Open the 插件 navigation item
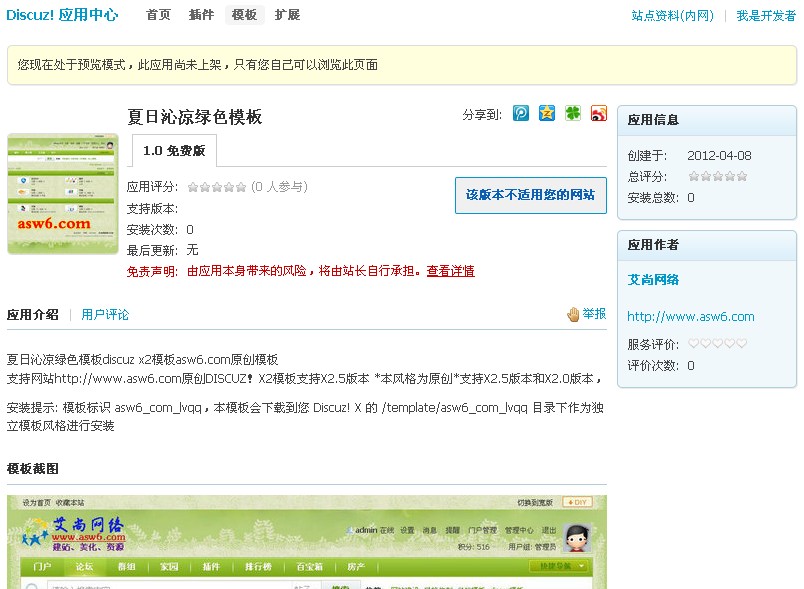Screen dimensions: 804x589 click(x=201, y=15)
